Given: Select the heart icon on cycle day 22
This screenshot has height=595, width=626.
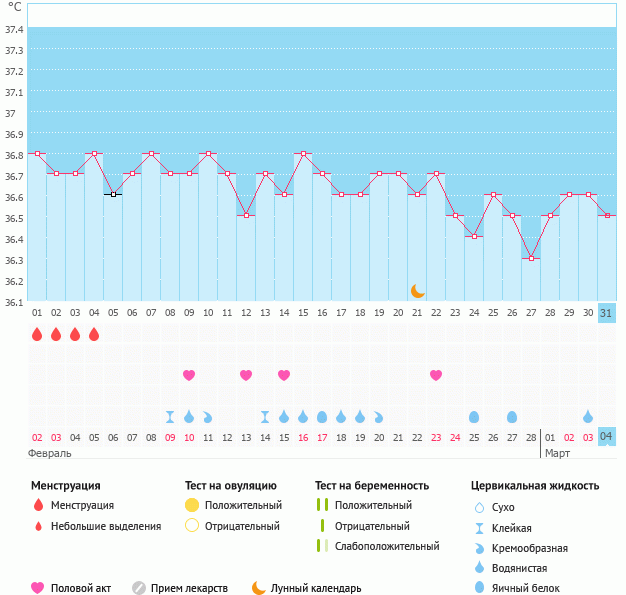Looking at the screenshot, I should click(x=436, y=375).
